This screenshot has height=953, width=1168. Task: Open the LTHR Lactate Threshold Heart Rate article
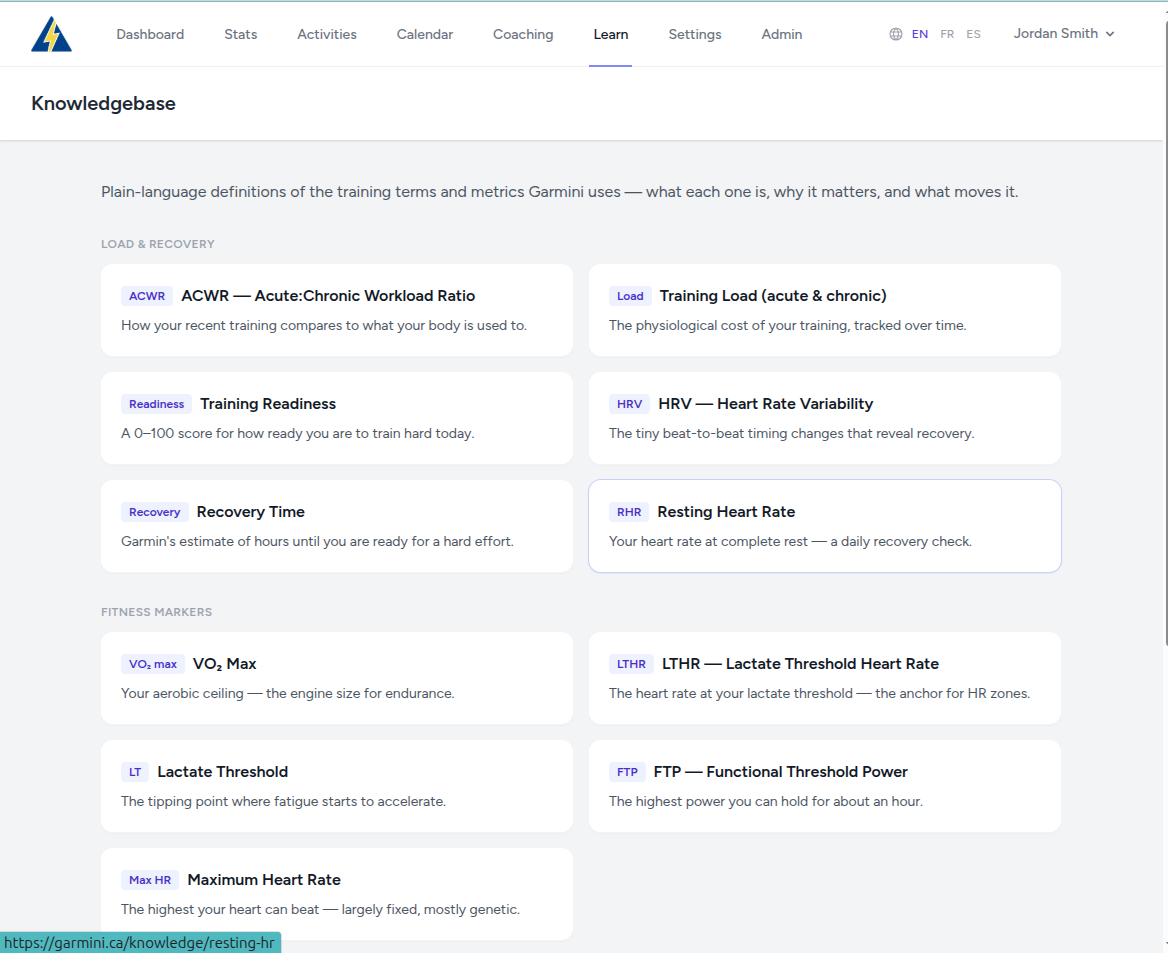point(825,678)
